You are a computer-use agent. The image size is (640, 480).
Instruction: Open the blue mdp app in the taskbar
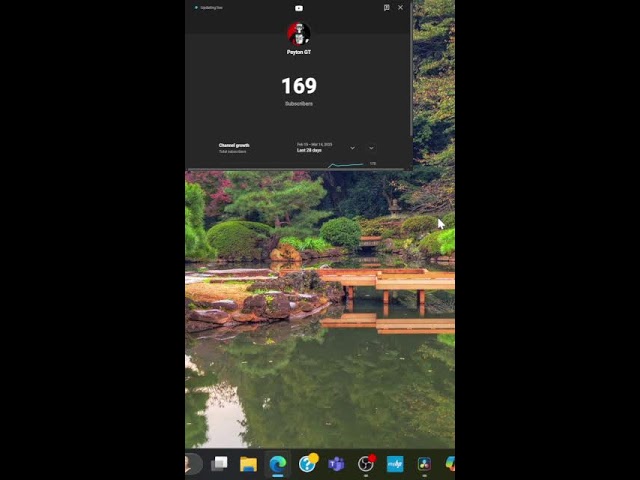[x=395, y=464]
